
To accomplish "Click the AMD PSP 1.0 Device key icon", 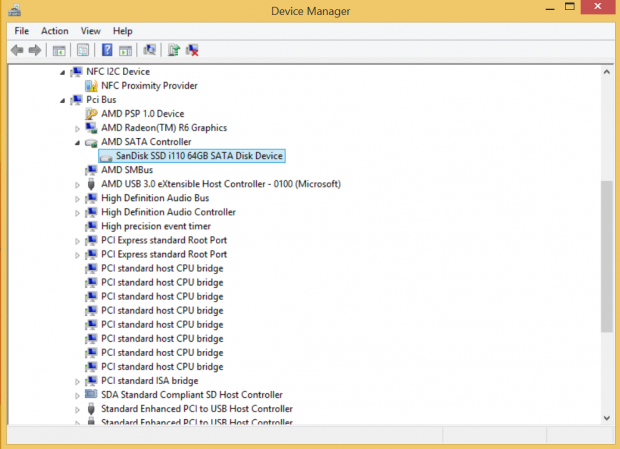I will tap(91, 114).
